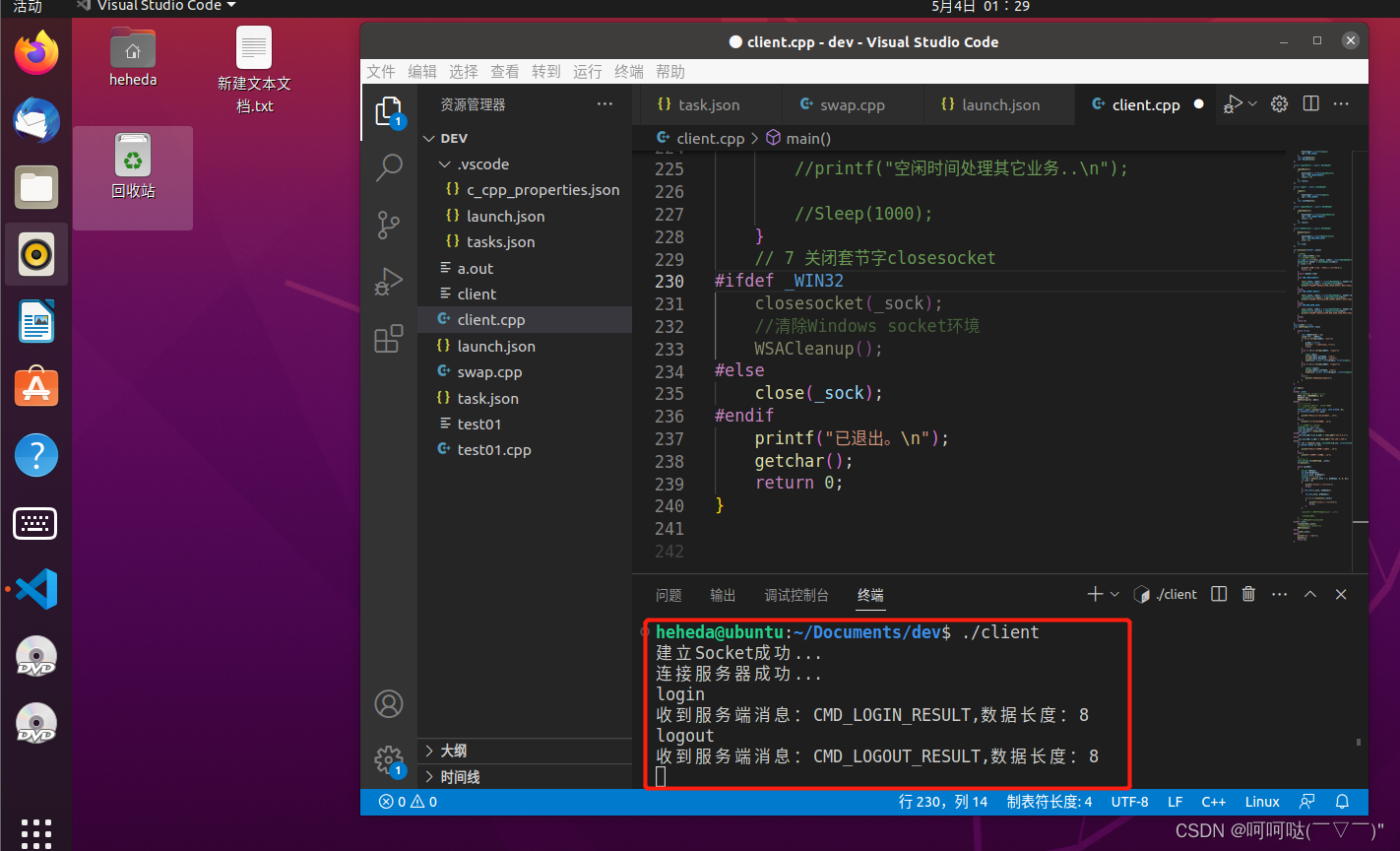Open the 终端 menu in the menu bar

(628, 71)
